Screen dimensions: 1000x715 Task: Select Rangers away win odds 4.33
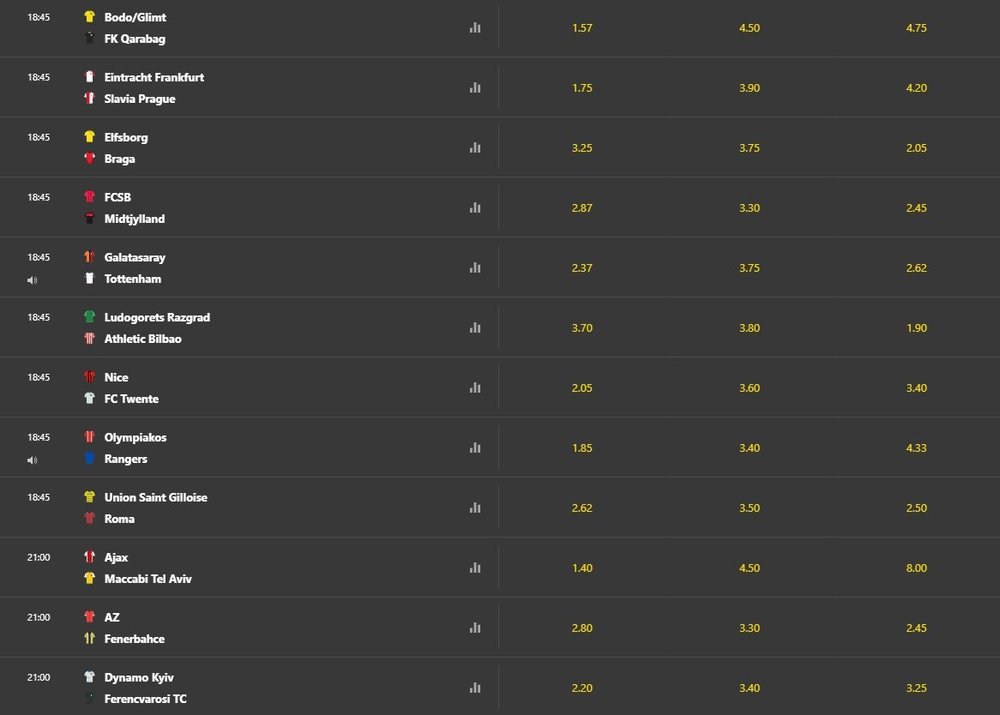click(916, 448)
